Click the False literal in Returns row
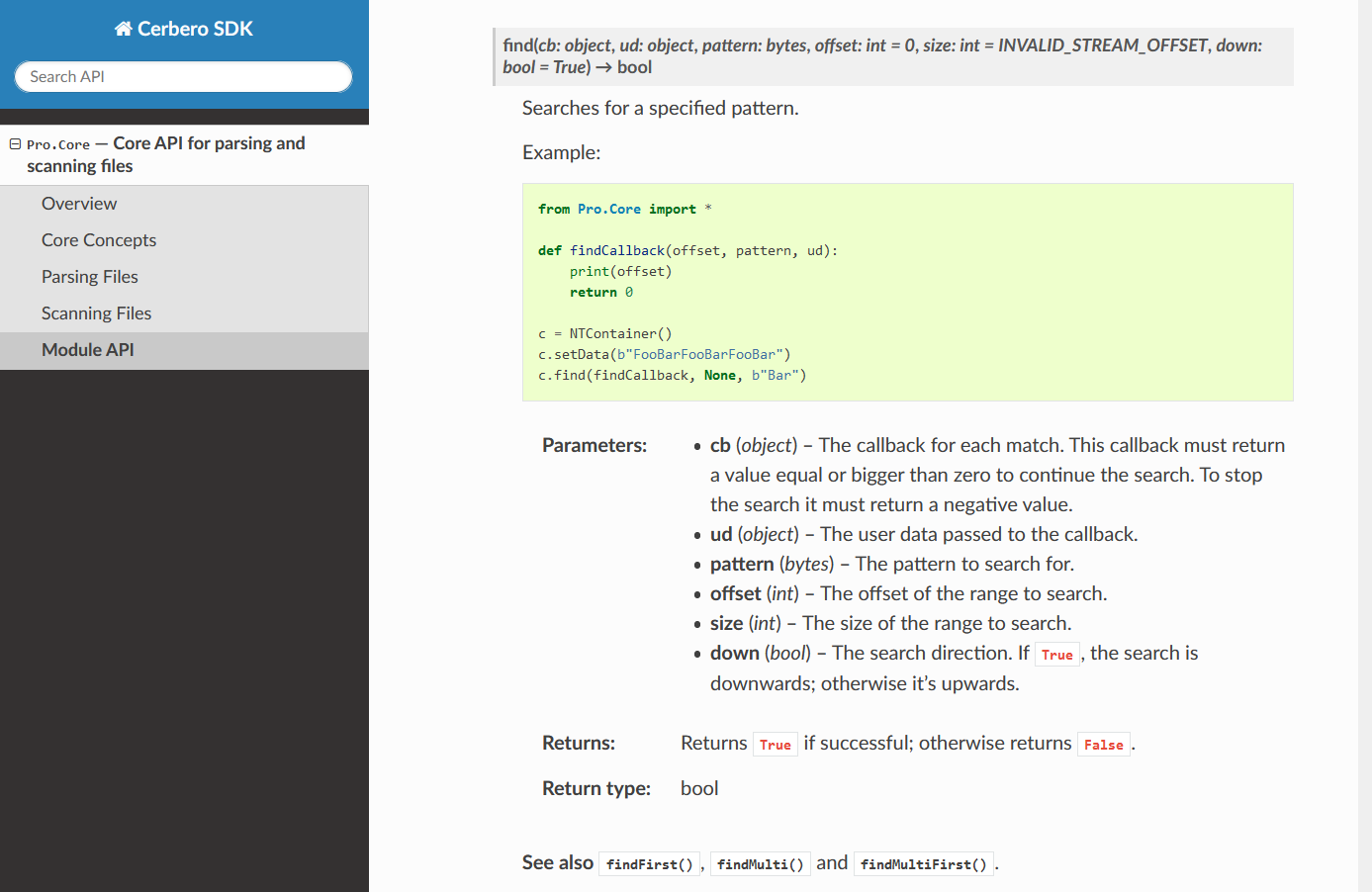This screenshot has height=892, width=1372. tap(1104, 745)
